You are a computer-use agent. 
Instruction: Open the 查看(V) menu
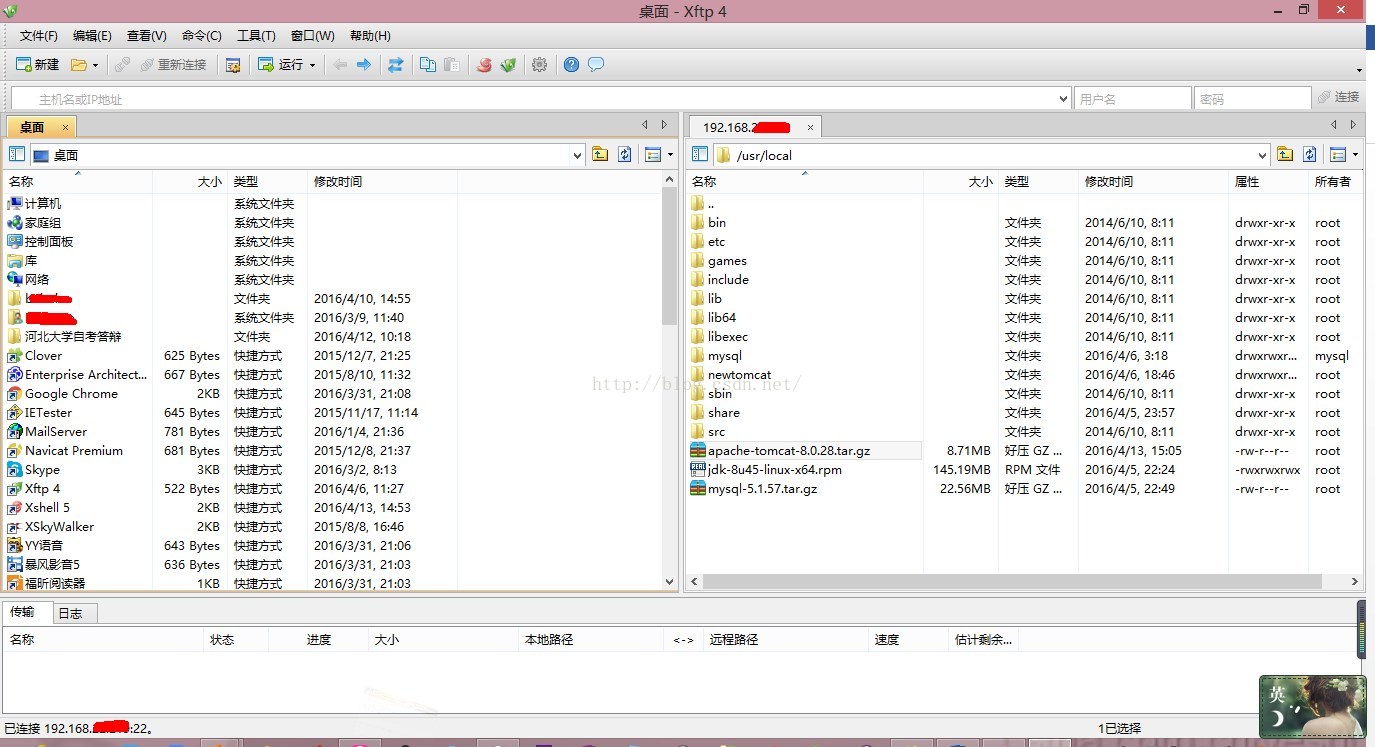(x=147, y=36)
